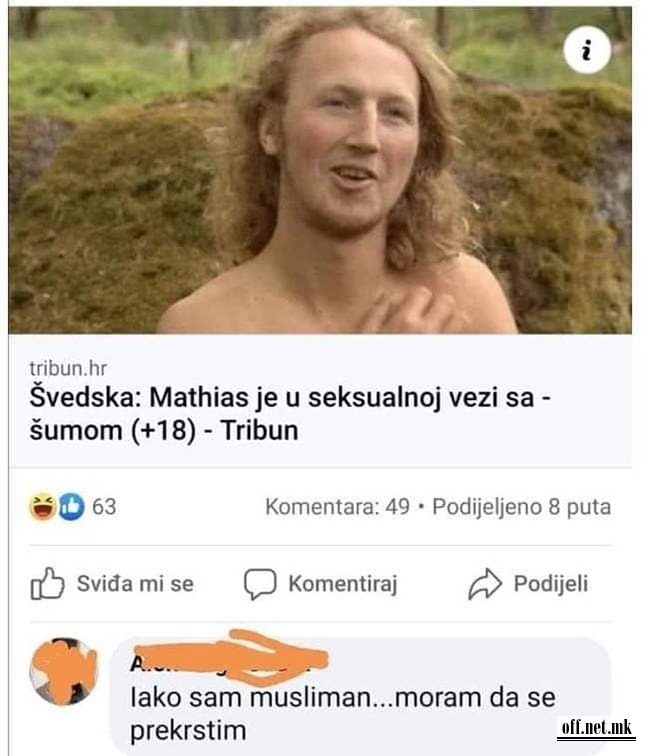
Task: Open the info icon on the article image
Action: pos(587,50)
